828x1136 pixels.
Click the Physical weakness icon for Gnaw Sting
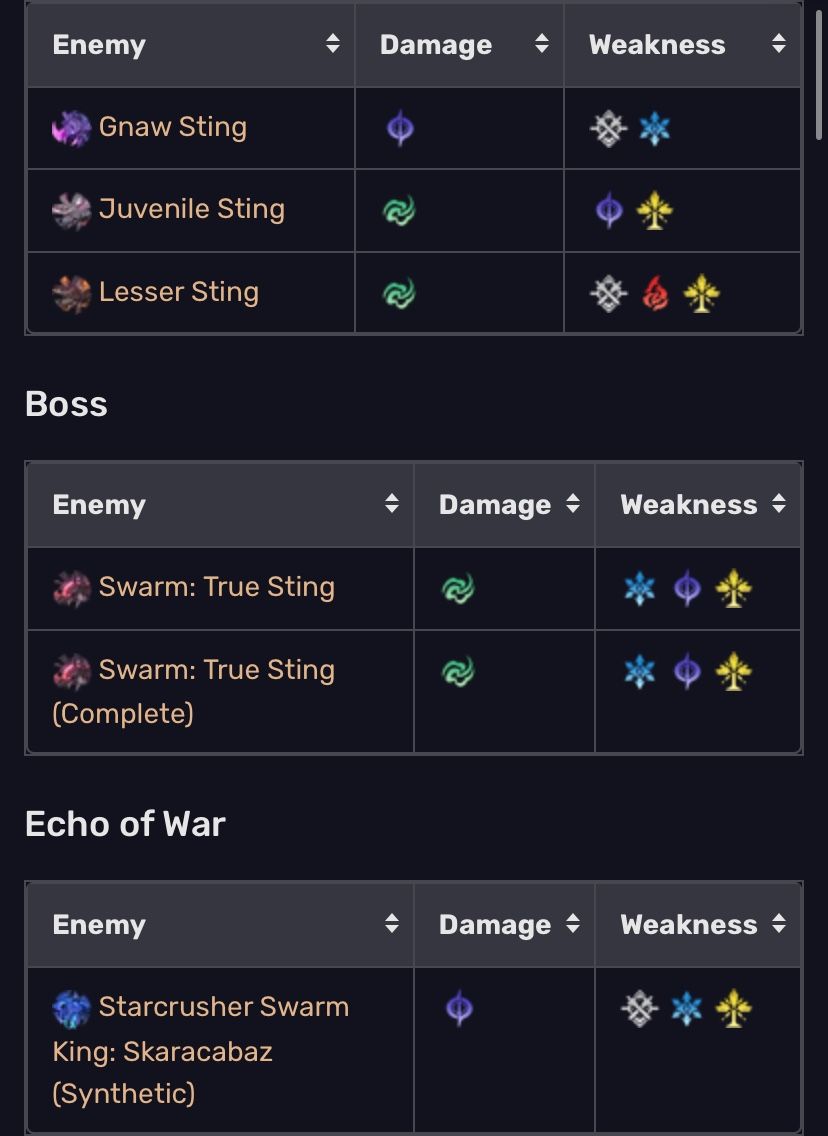click(607, 128)
